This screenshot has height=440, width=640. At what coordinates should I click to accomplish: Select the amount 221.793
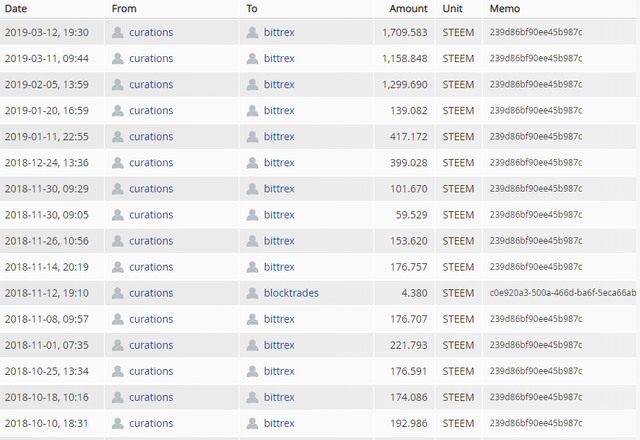409,345
